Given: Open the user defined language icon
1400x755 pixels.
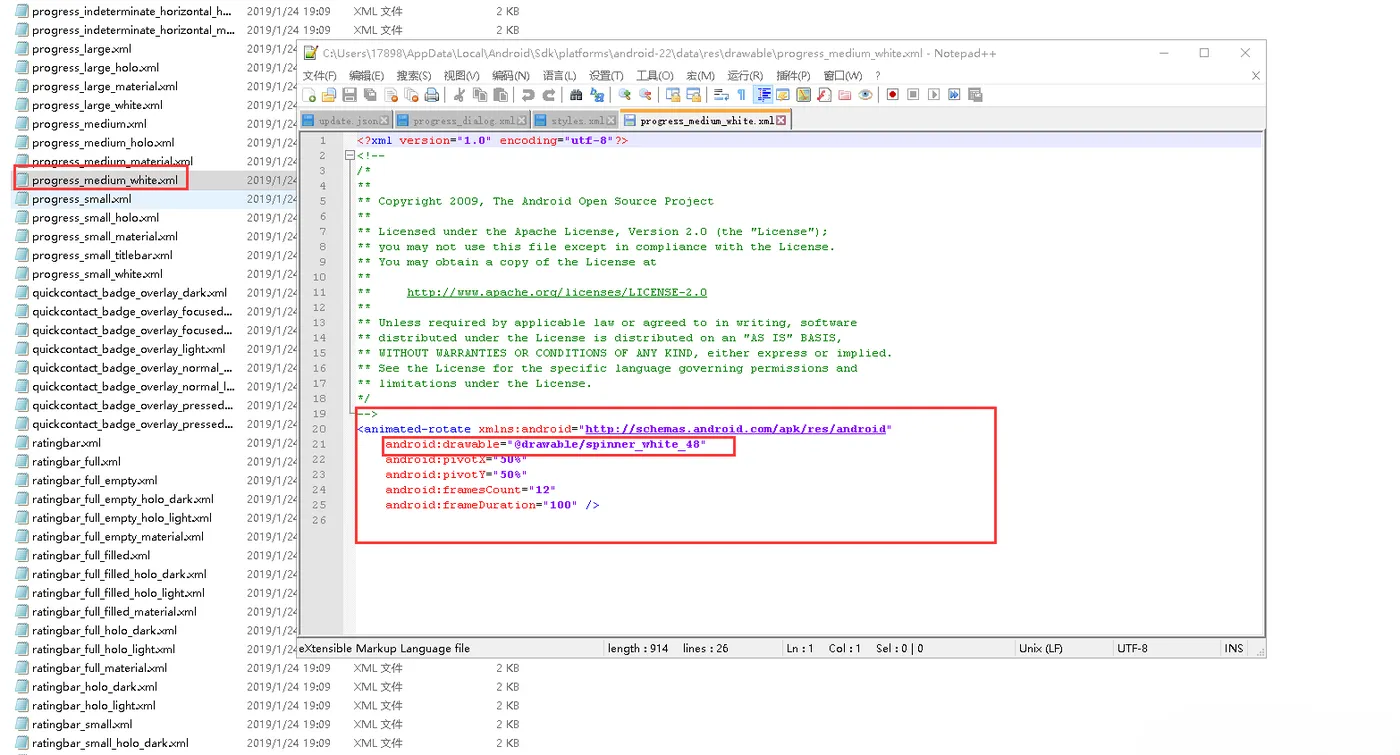Looking at the screenshot, I should click(783, 95).
